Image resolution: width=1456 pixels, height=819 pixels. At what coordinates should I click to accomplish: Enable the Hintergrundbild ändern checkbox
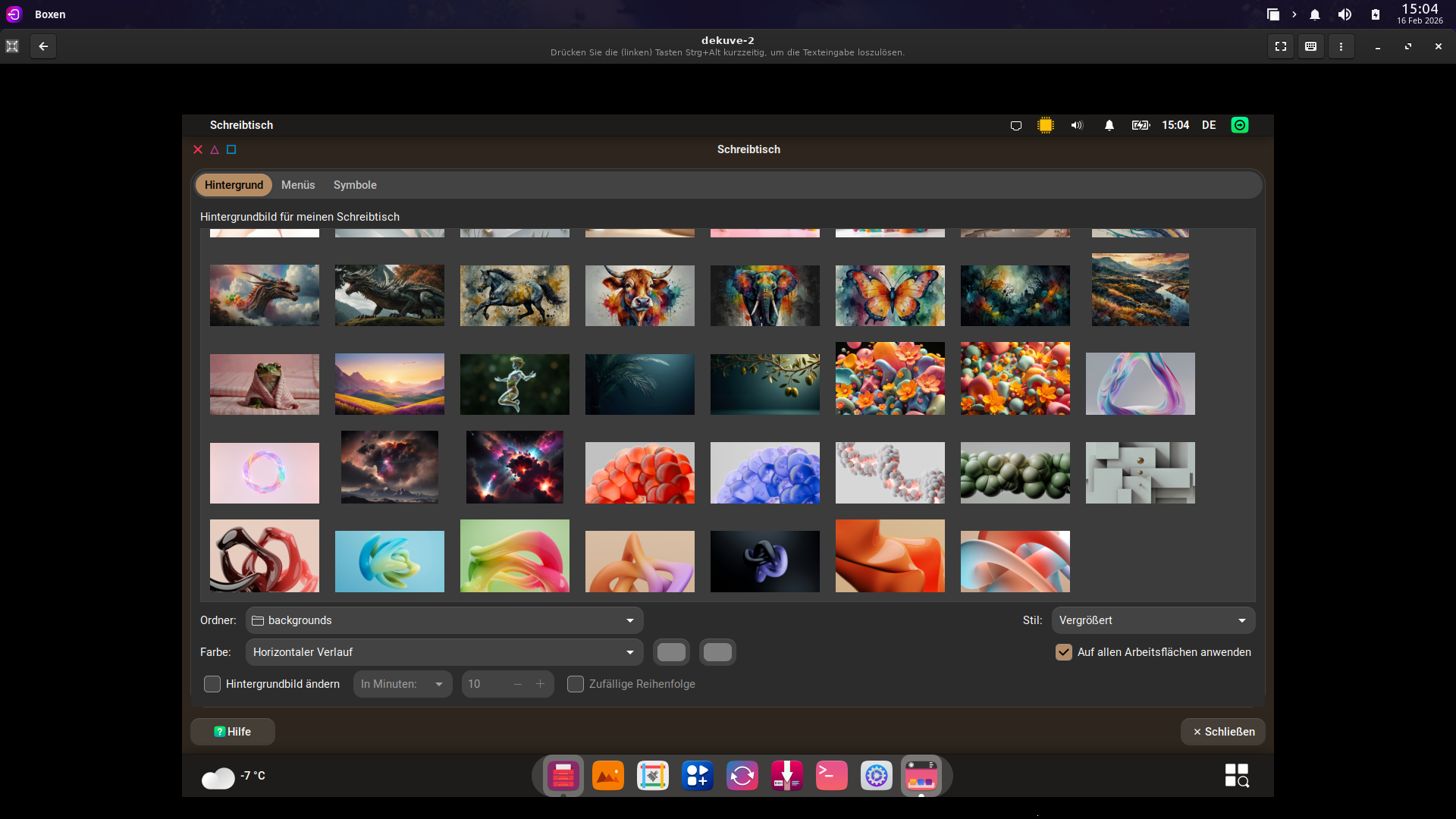tap(212, 684)
